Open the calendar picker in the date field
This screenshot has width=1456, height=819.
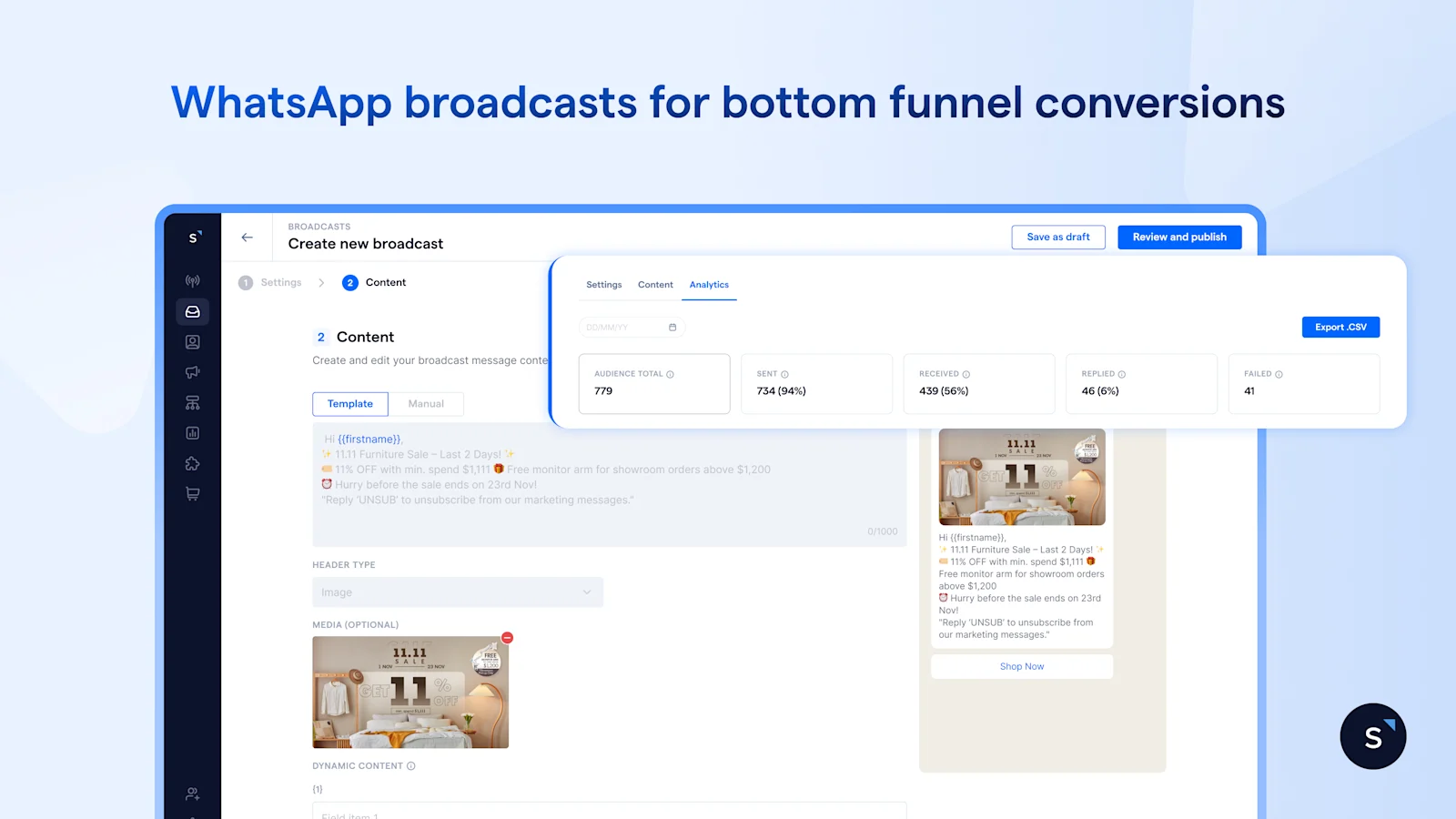coord(672,327)
